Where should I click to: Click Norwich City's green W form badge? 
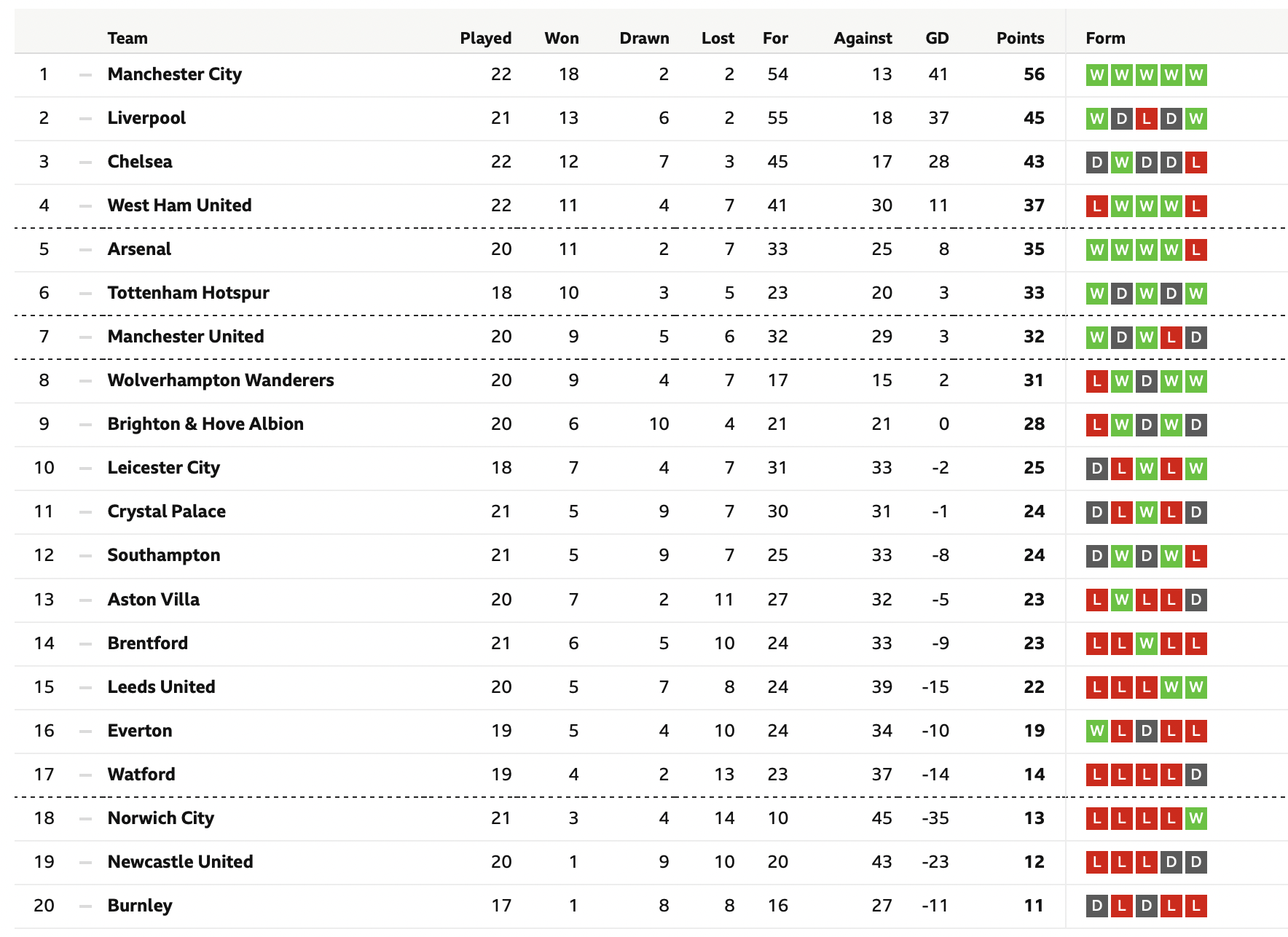click(x=1195, y=818)
